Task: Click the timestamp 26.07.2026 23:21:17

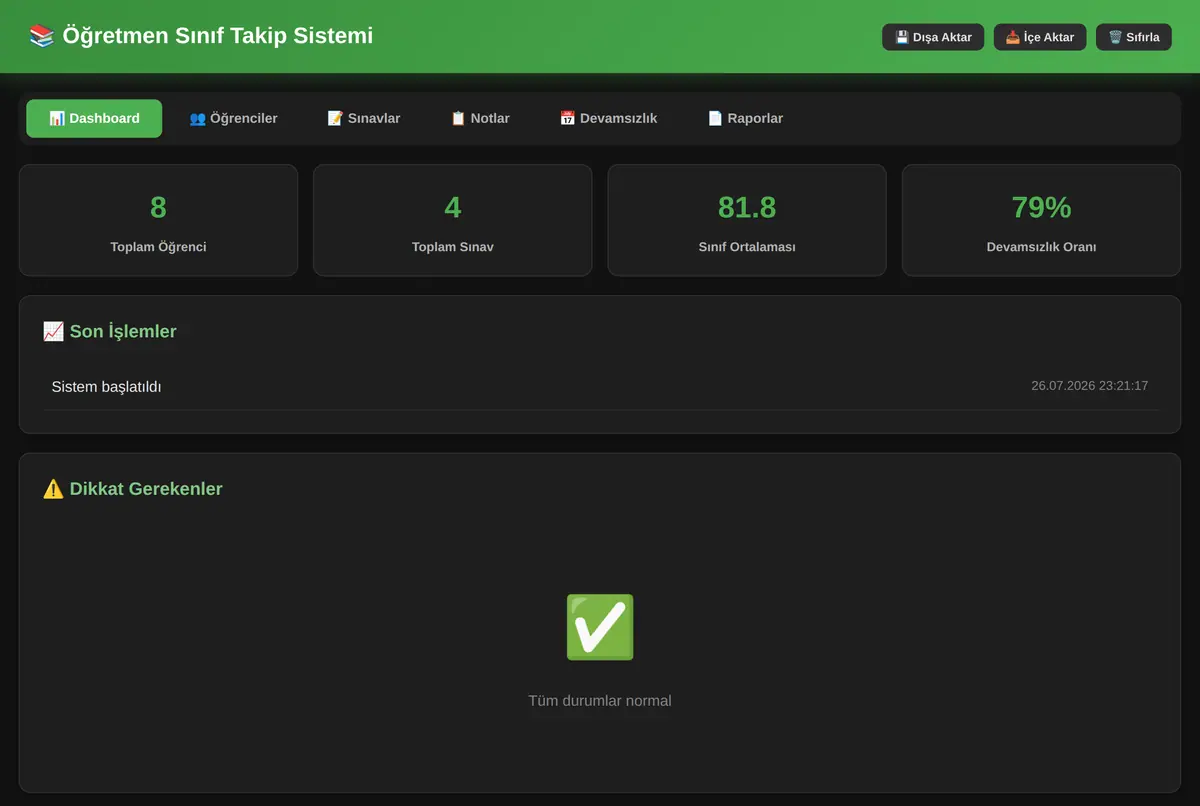Action: 1089,386
